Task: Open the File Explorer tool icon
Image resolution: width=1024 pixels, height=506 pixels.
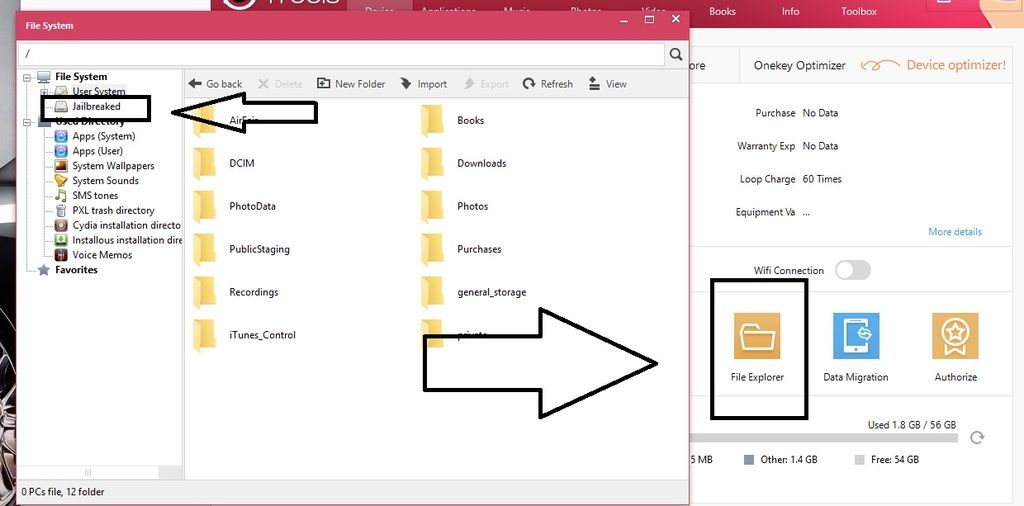Action: [x=757, y=337]
